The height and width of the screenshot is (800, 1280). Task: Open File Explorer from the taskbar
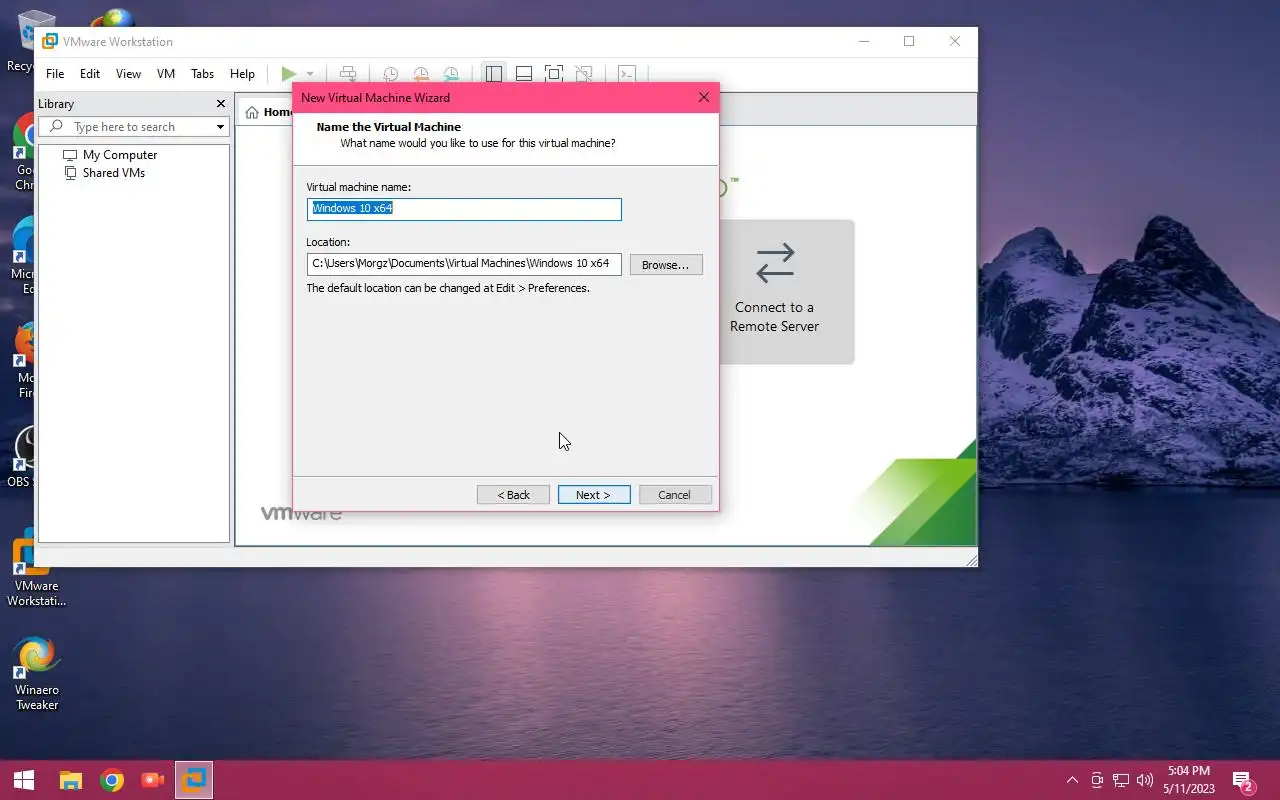point(70,780)
